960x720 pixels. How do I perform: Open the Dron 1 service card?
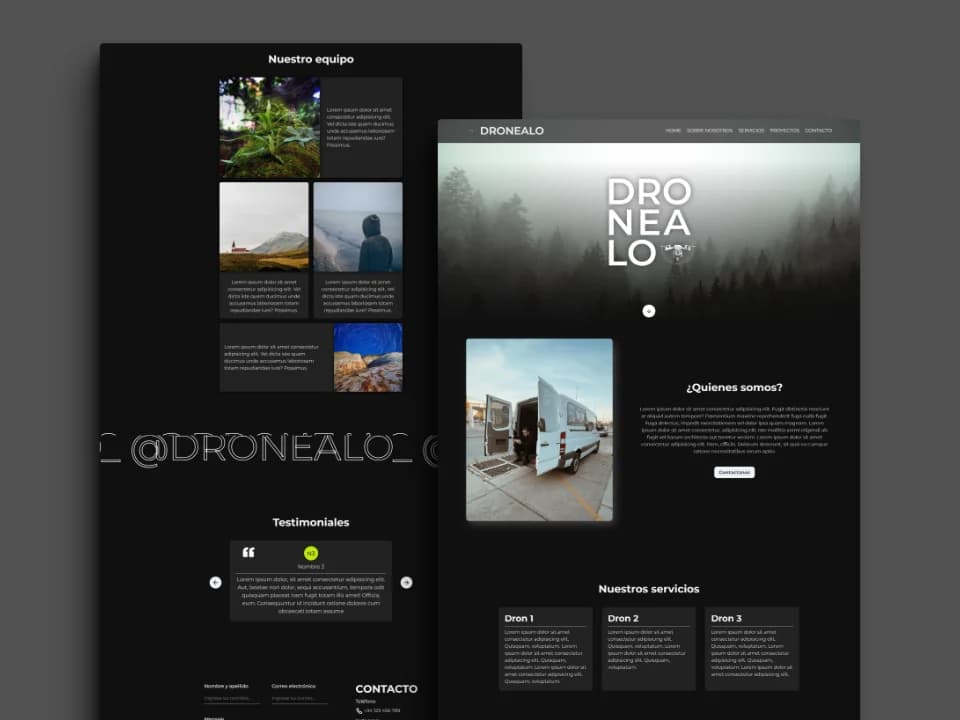pos(546,649)
